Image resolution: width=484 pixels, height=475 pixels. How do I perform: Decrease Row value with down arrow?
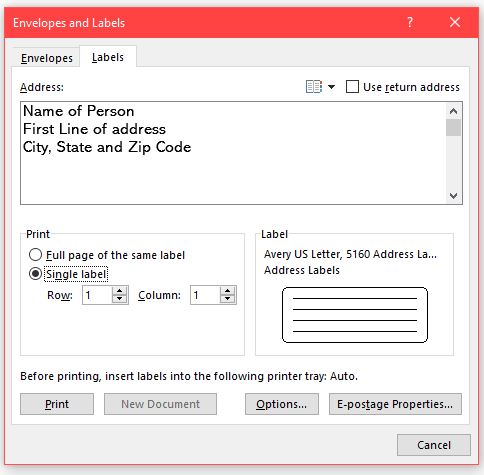tap(119, 299)
